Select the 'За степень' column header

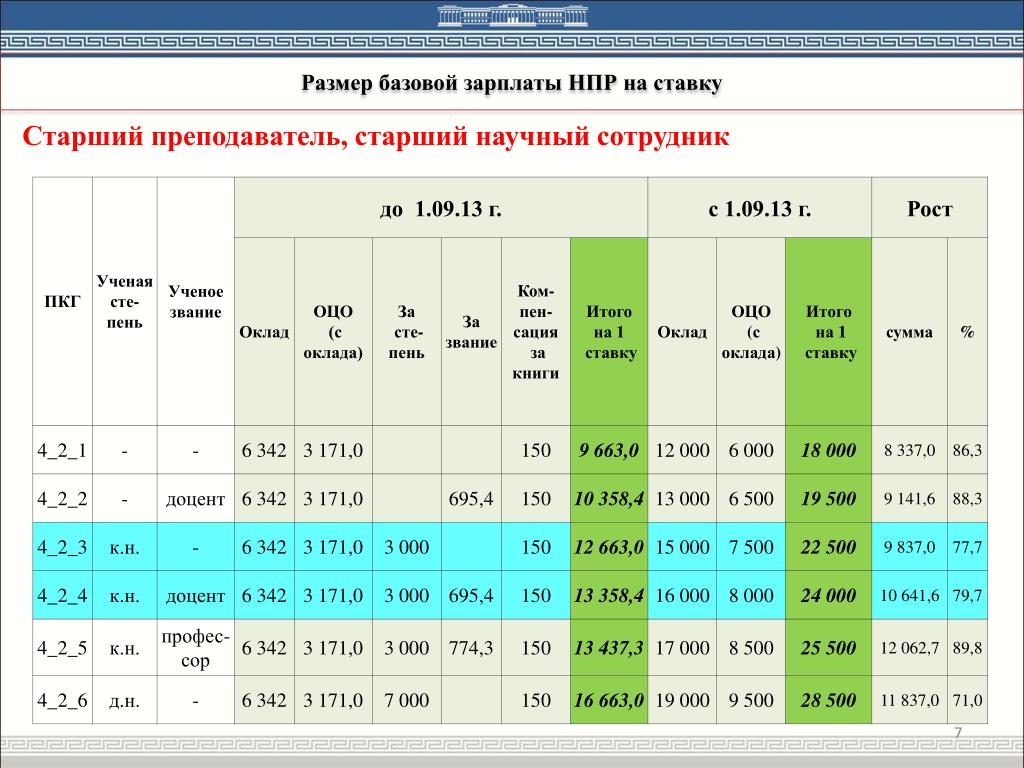pyautogui.click(x=407, y=332)
